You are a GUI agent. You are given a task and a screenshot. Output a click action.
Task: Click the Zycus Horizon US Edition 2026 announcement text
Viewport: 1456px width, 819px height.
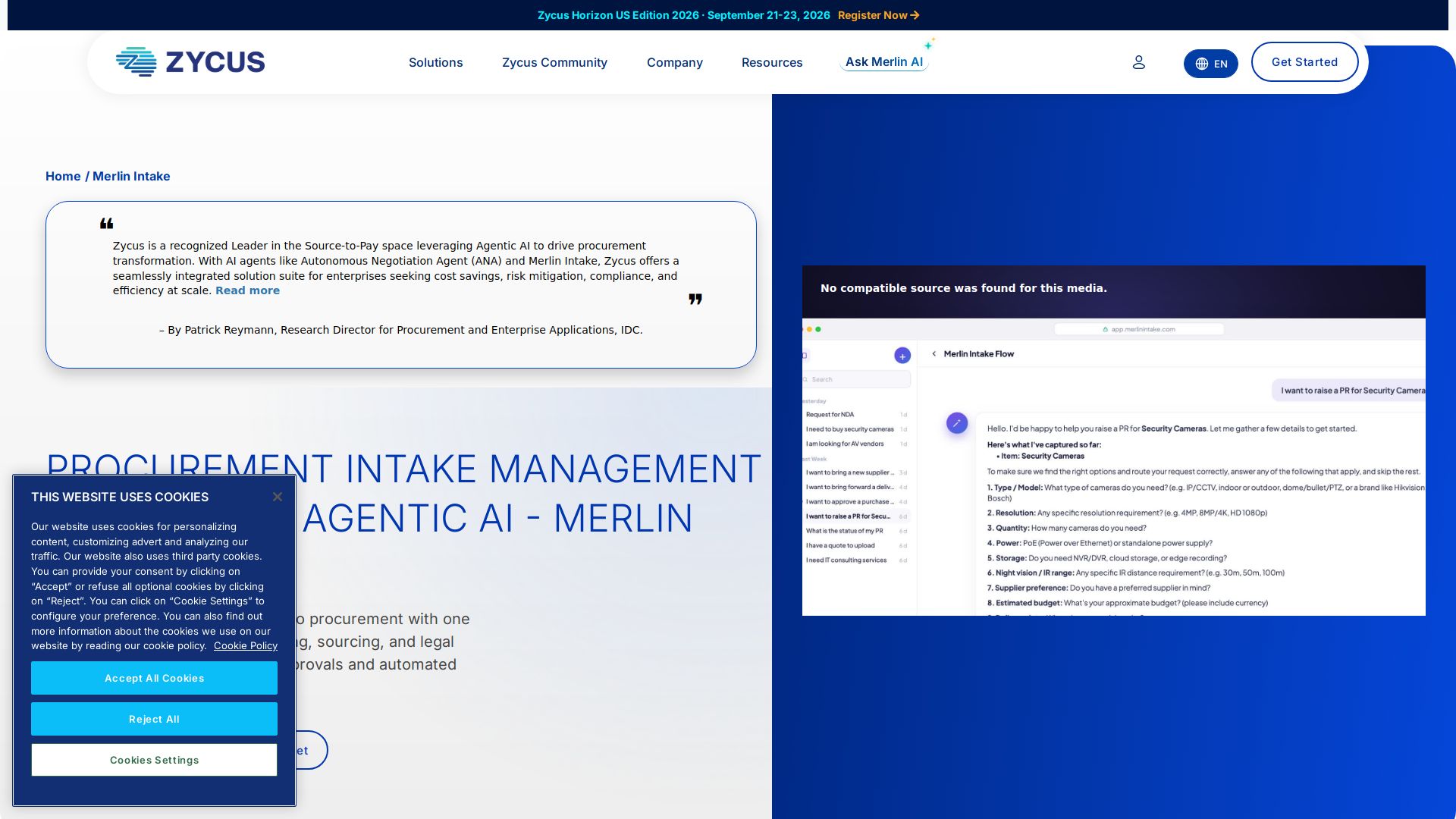coord(683,15)
